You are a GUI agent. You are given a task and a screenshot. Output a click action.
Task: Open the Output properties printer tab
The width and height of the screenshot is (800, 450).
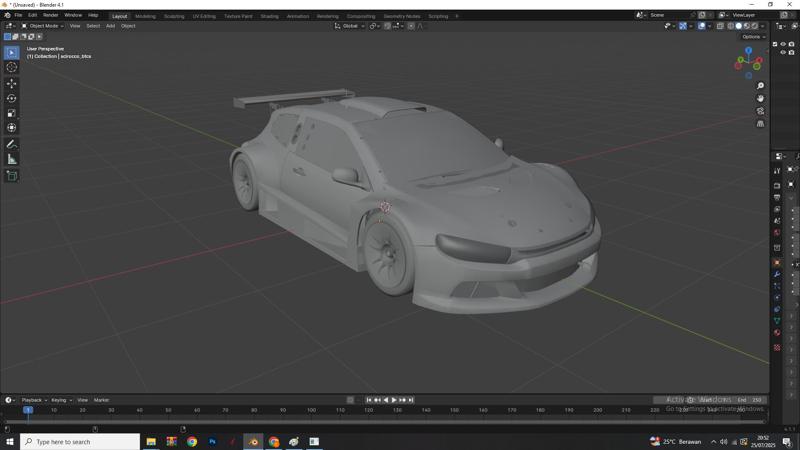[777, 197]
